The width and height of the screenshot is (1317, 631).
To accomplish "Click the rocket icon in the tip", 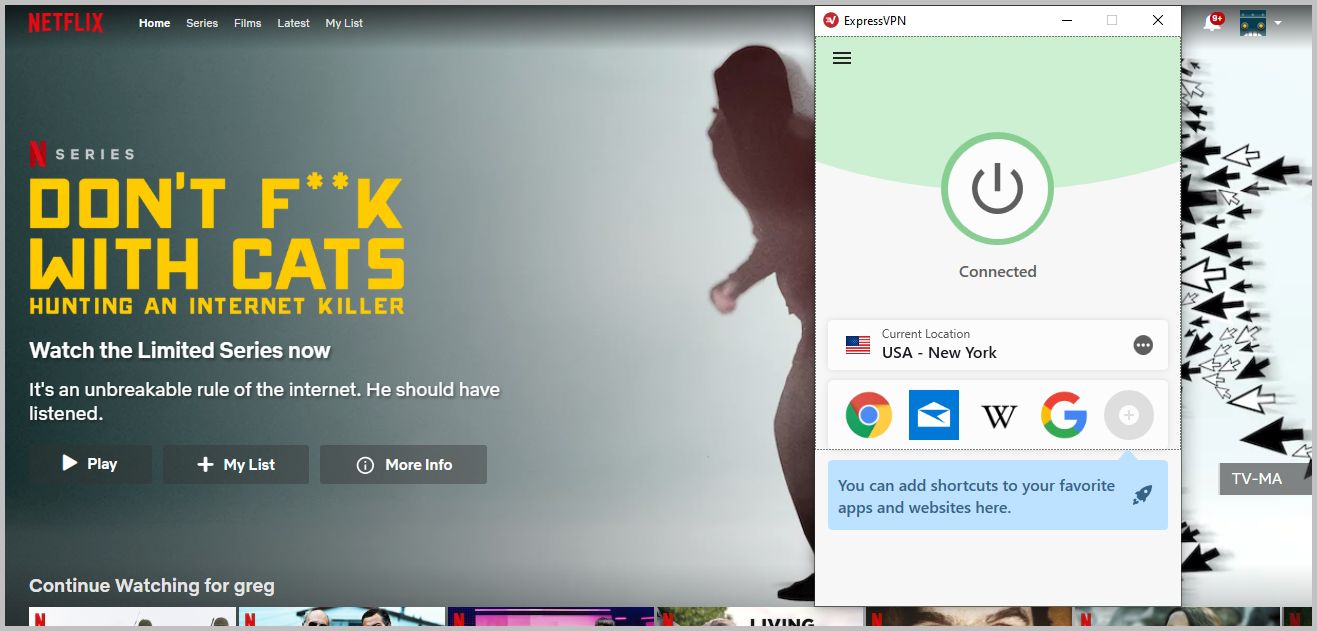I will 1142,494.
